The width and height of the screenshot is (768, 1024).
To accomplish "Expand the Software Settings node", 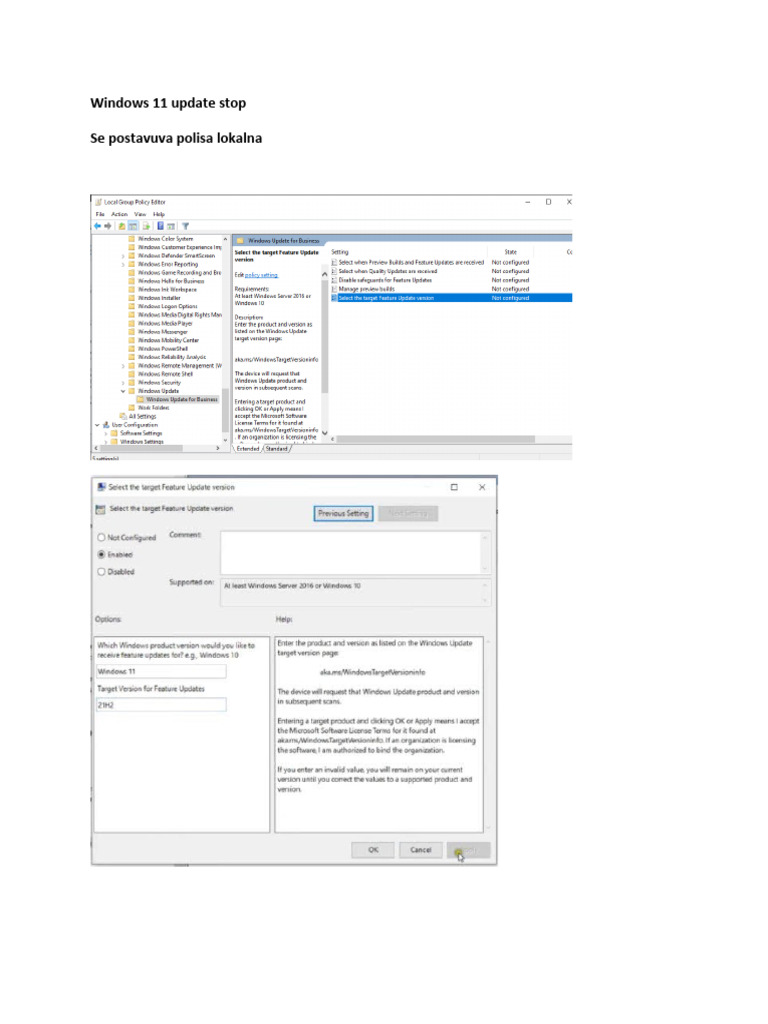I will tap(106, 433).
